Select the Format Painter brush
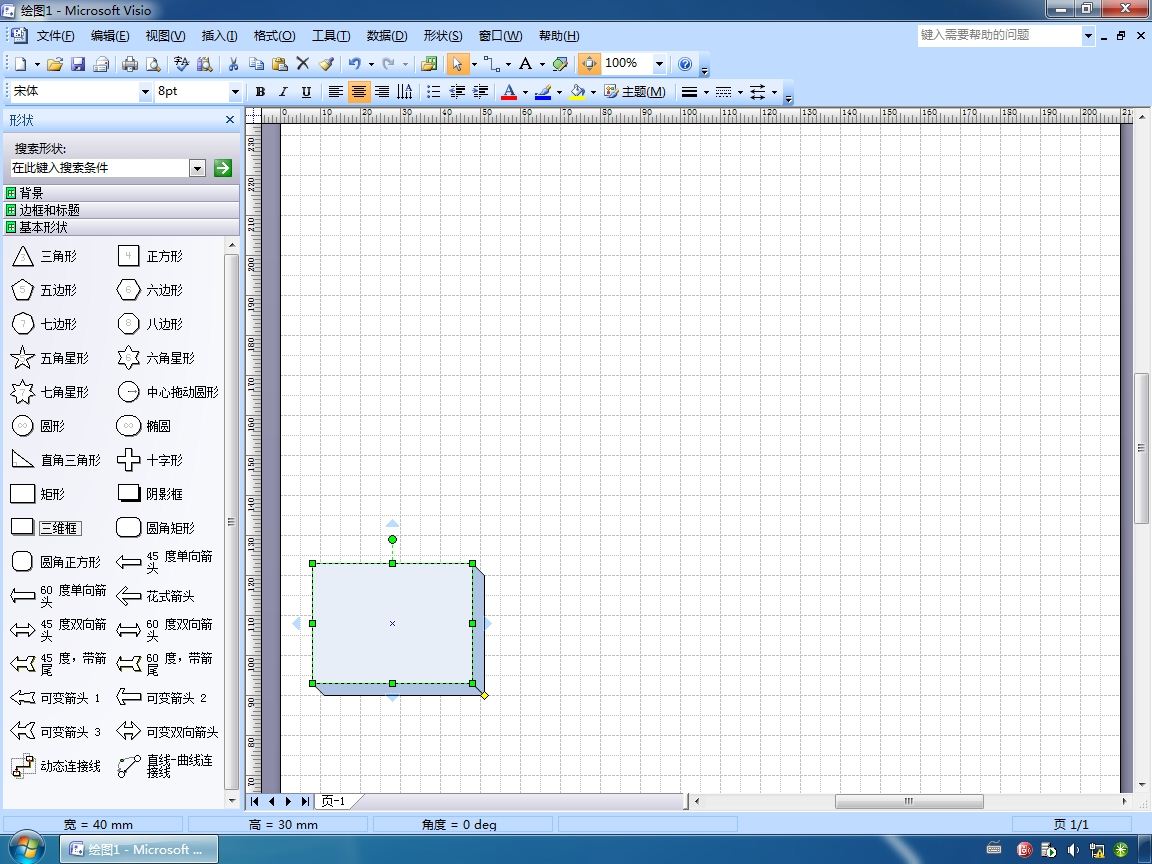The height and width of the screenshot is (864, 1152). pyautogui.click(x=326, y=64)
